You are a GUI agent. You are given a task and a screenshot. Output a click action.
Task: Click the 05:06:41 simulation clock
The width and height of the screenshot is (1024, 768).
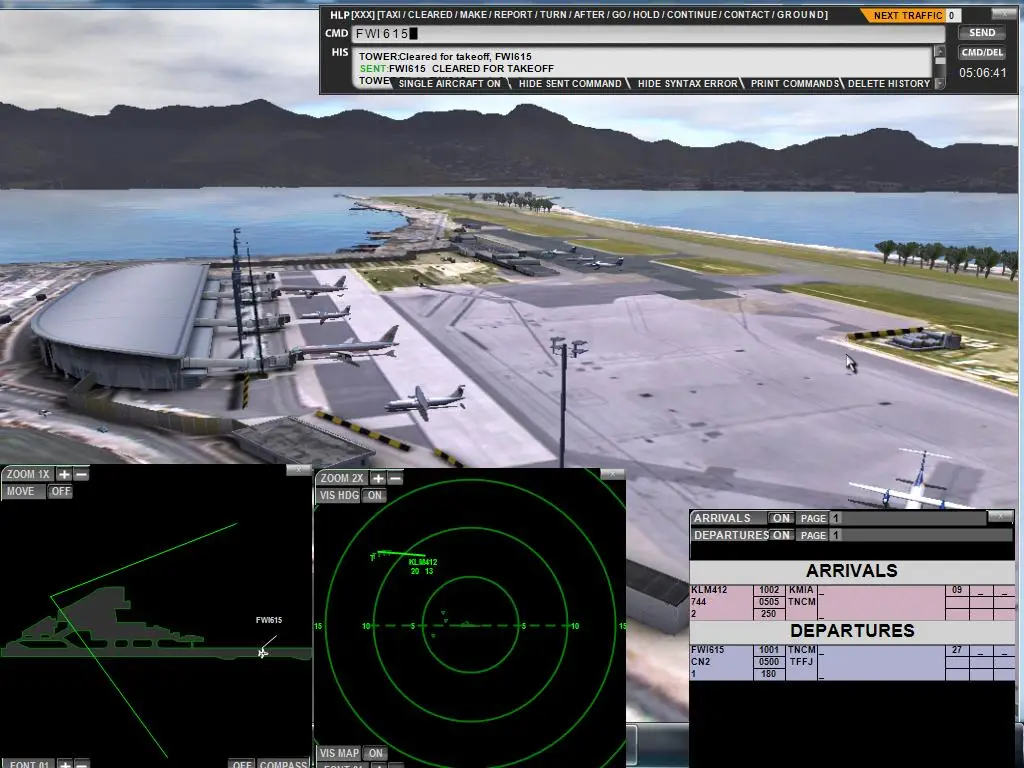pyautogui.click(x=982, y=72)
